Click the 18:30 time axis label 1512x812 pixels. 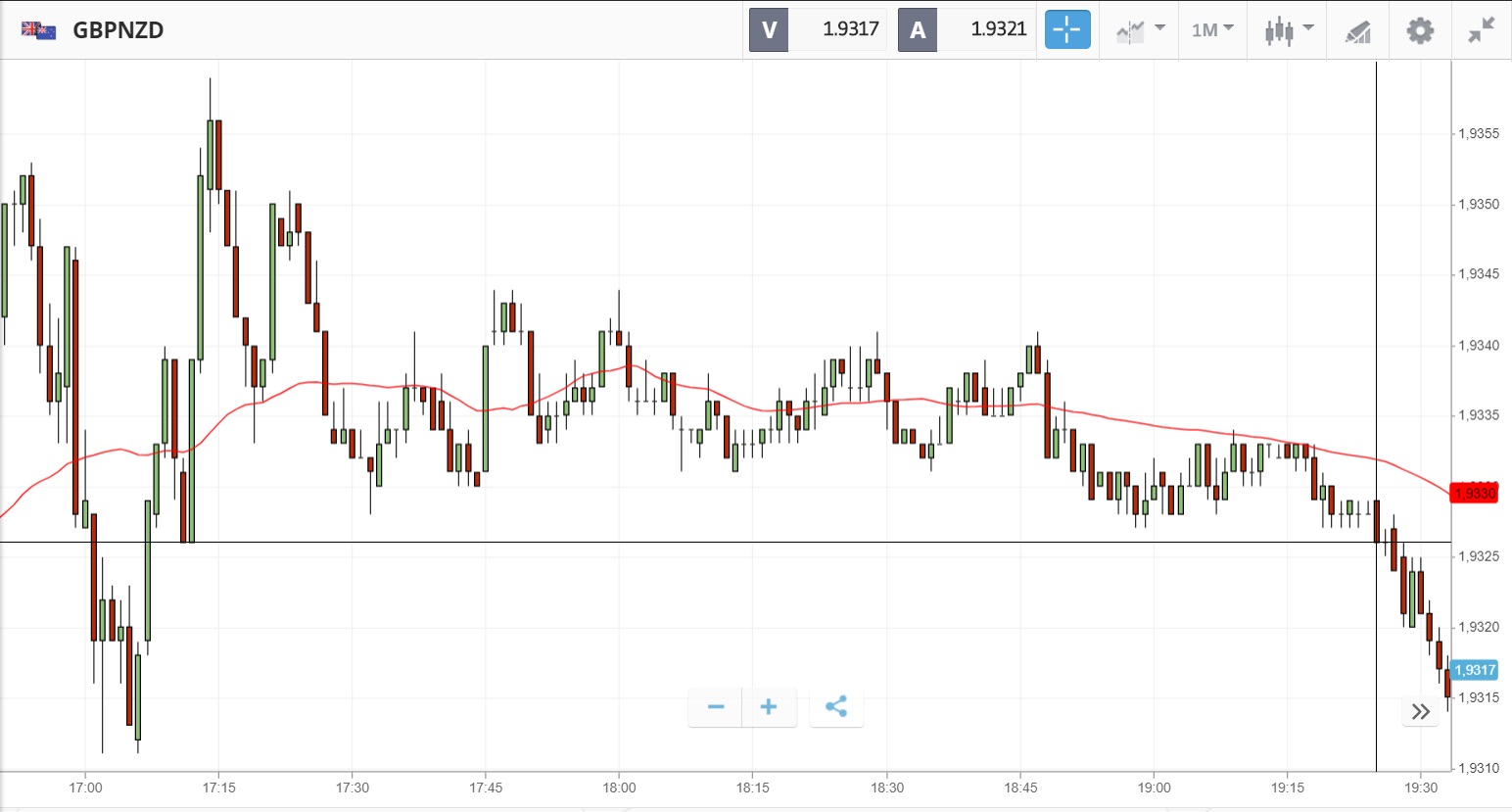tap(887, 788)
